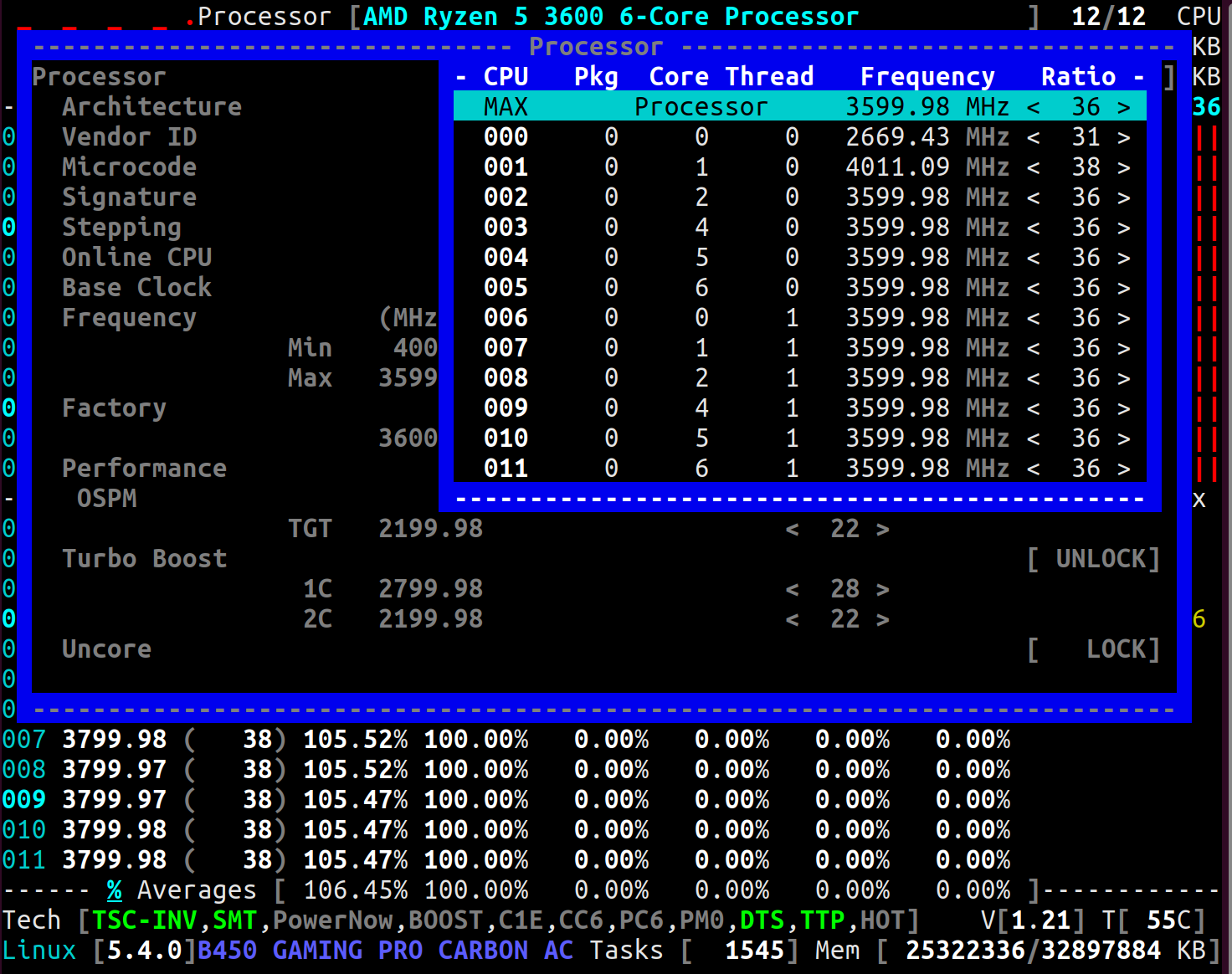Select Uncore entry
This screenshot has width=1232, height=974.
click(x=106, y=648)
